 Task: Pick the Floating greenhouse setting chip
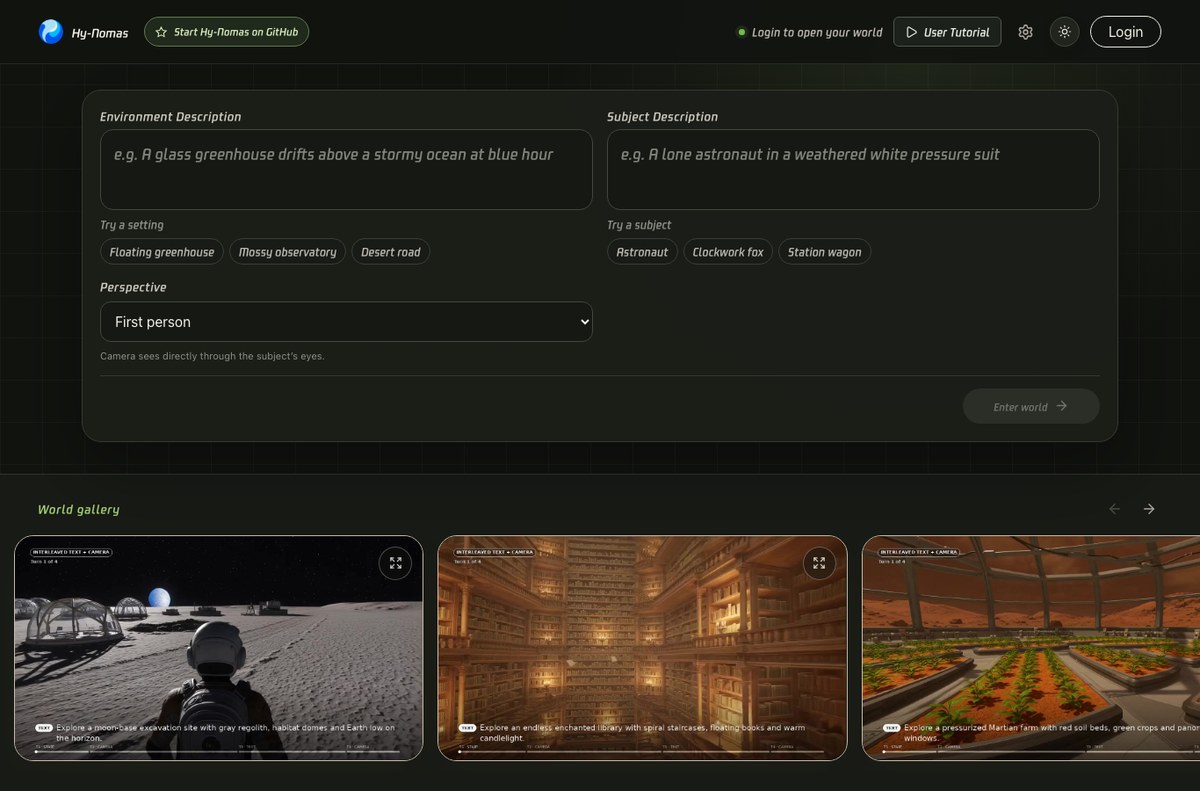click(162, 252)
